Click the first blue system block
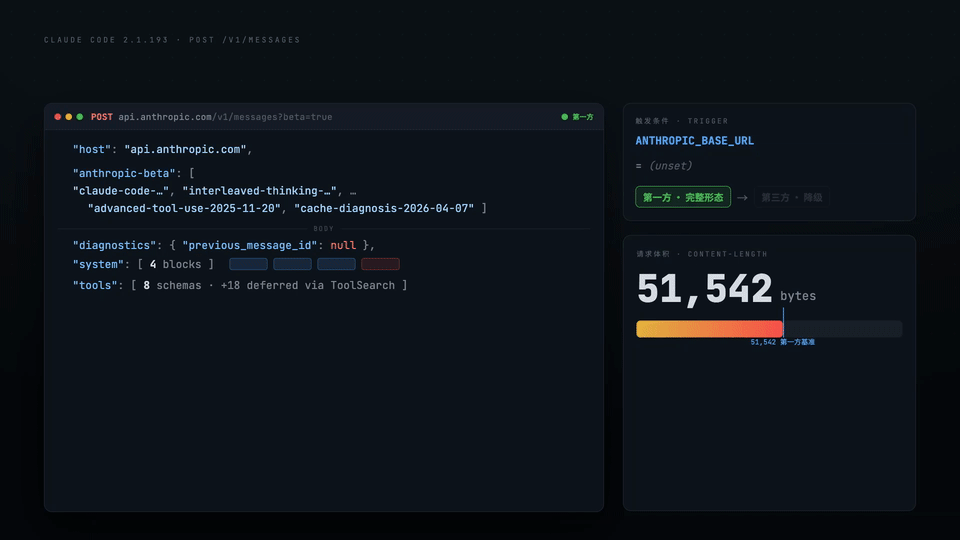Image resolution: width=960 pixels, height=540 pixels. tap(248, 264)
